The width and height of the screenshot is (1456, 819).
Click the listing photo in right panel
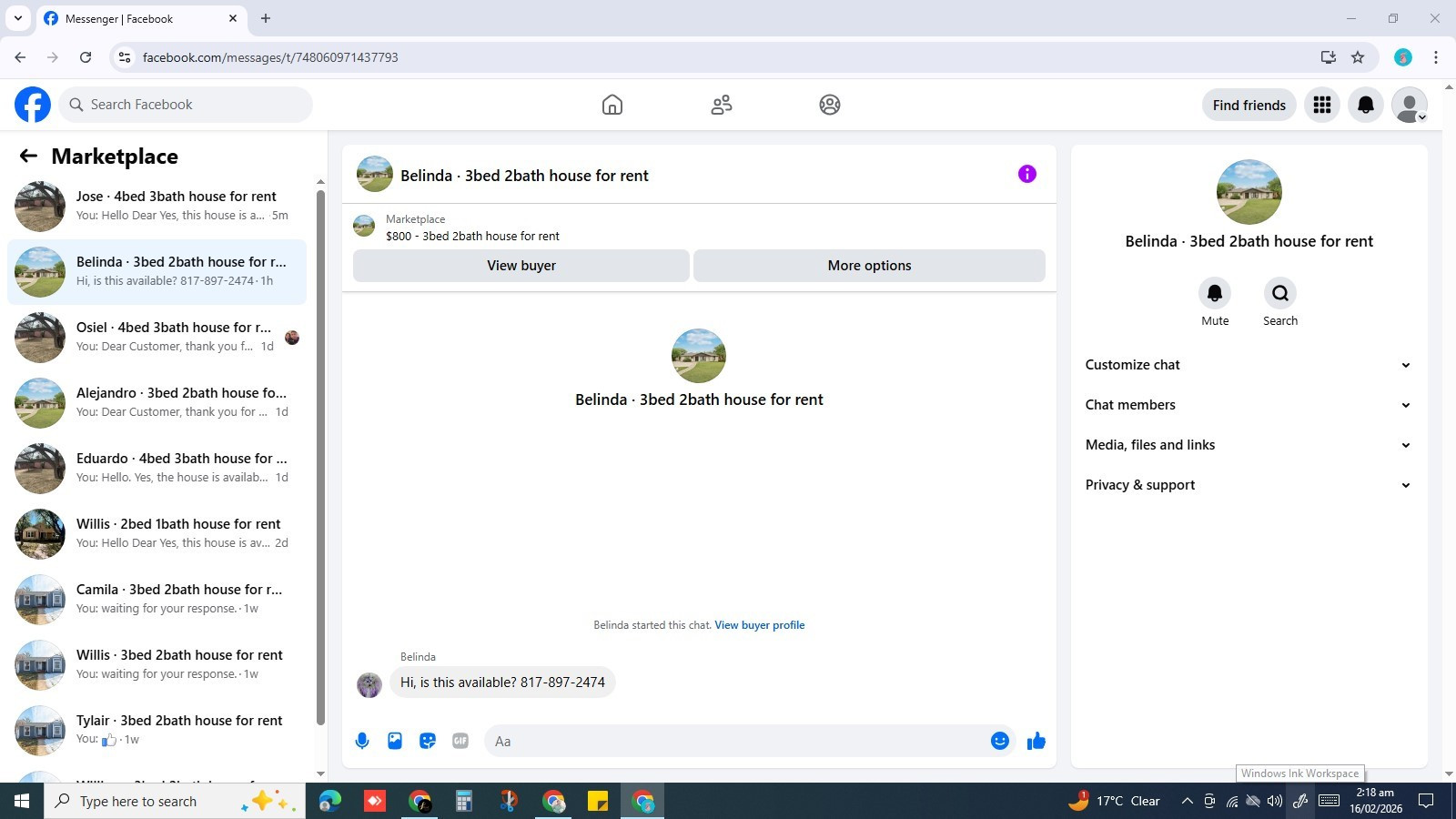1249,192
